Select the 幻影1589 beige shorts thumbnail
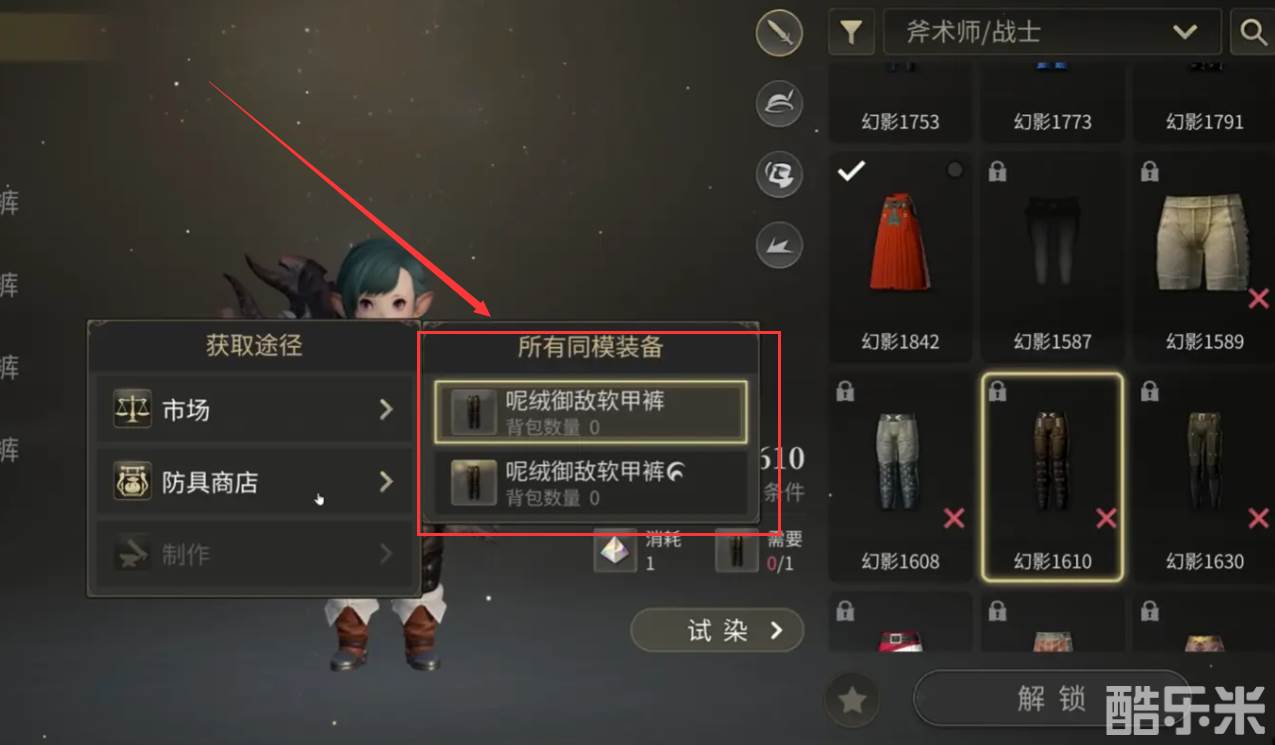 tap(1204, 257)
